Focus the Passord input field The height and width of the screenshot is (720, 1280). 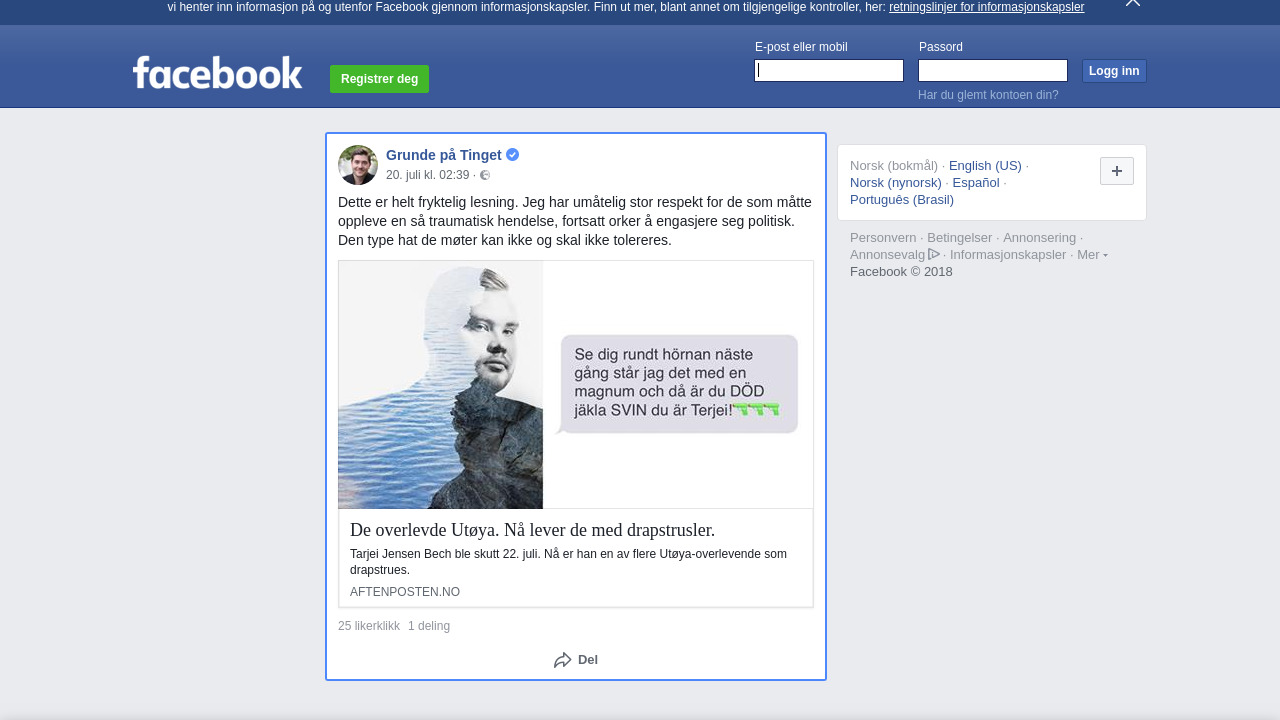pyautogui.click(x=993, y=70)
